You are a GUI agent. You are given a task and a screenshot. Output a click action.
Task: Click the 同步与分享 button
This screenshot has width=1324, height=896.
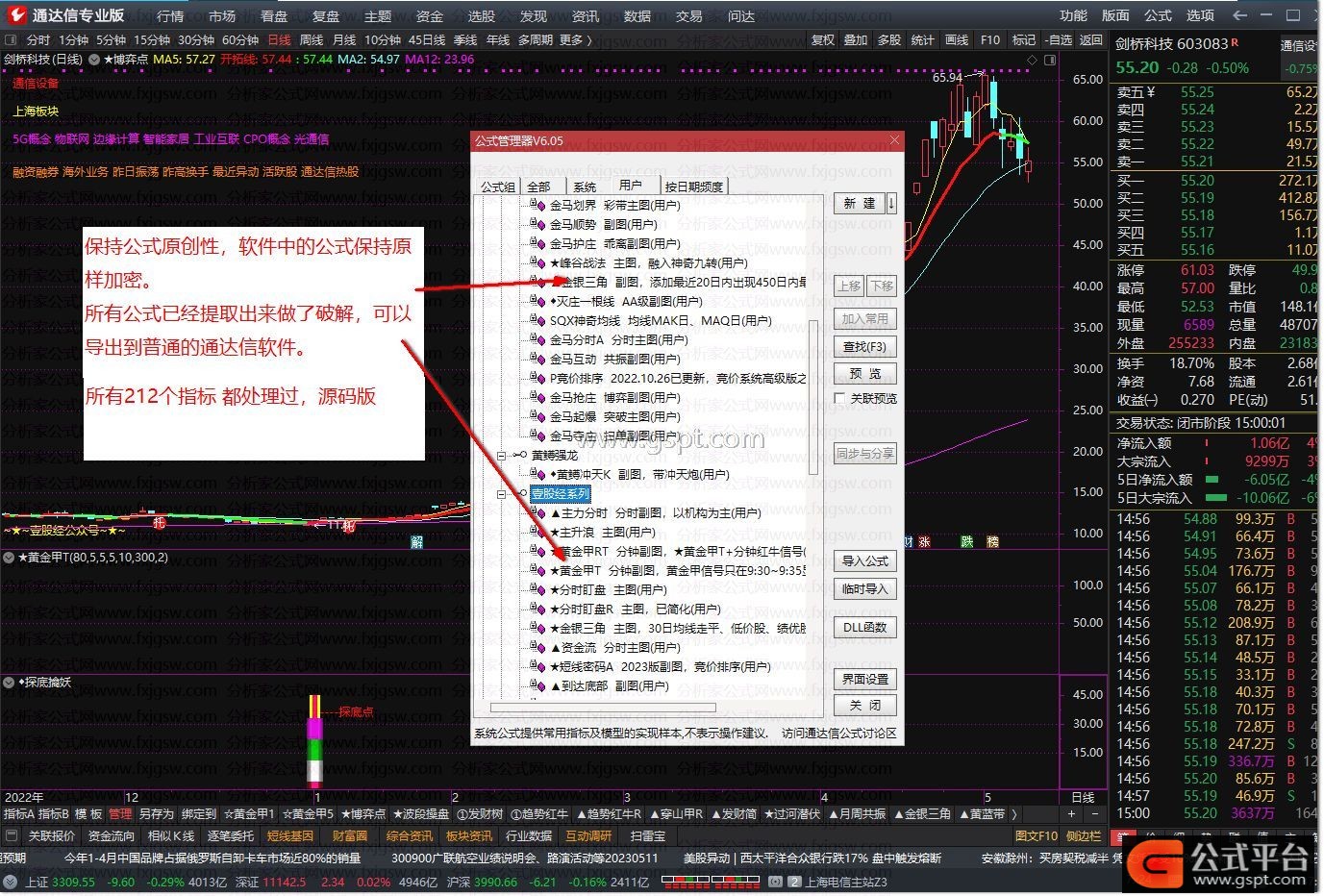tap(864, 453)
